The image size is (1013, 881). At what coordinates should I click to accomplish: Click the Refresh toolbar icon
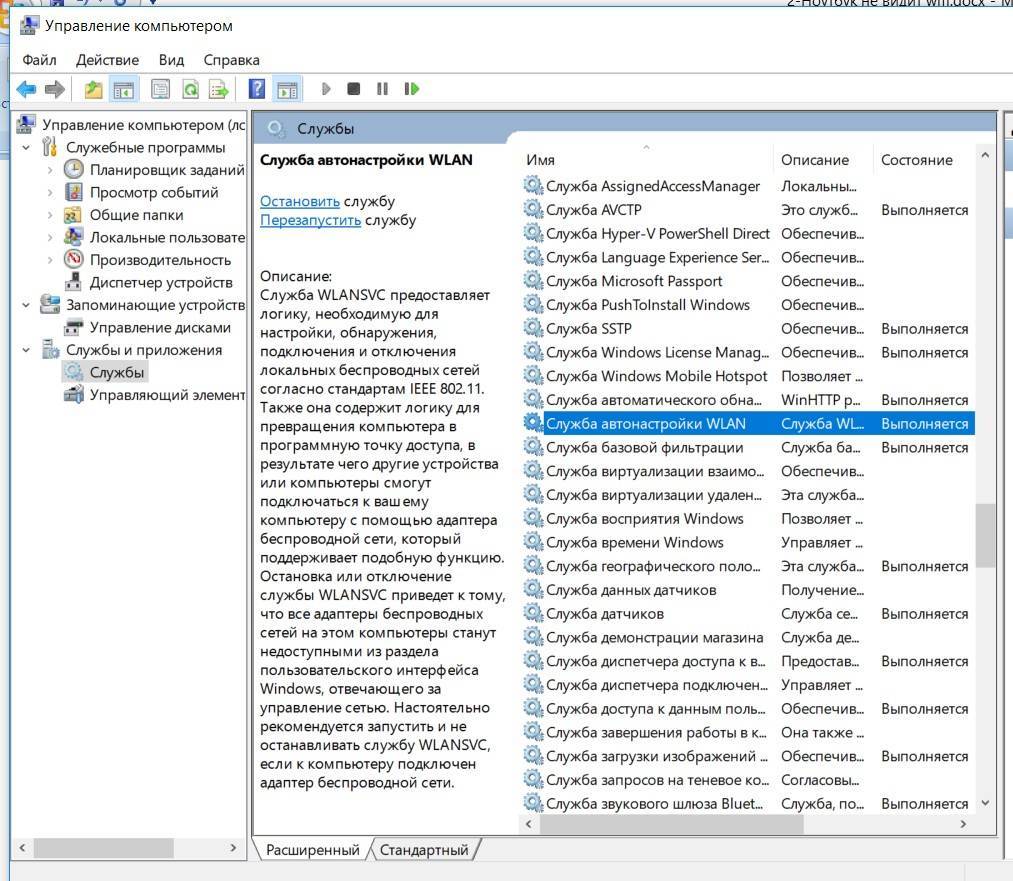(190, 89)
